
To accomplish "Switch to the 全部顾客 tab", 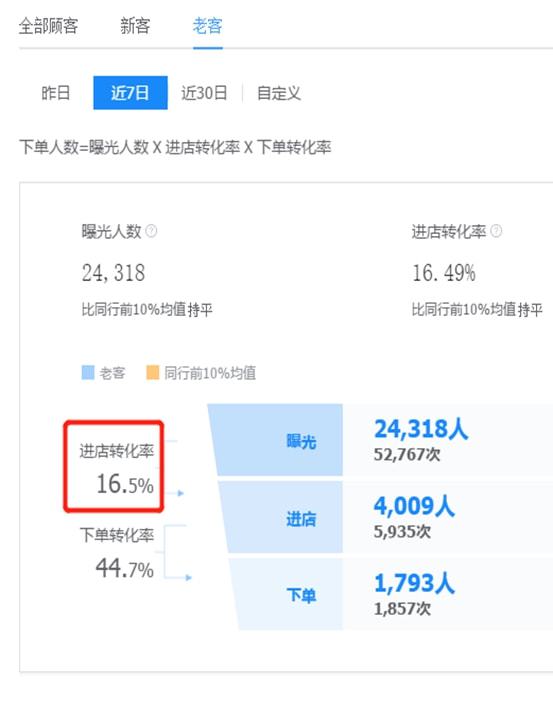I will point(49,26).
